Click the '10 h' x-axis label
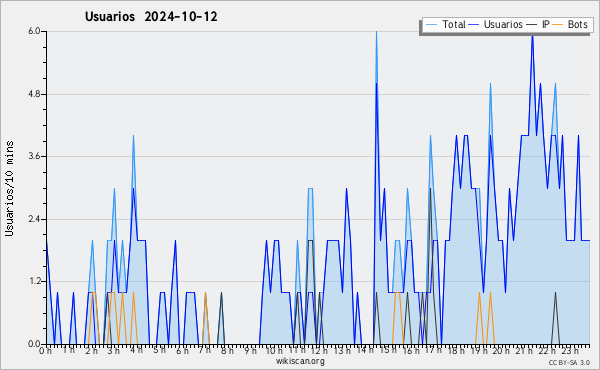The height and width of the screenshot is (370, 600). point(274,351)
